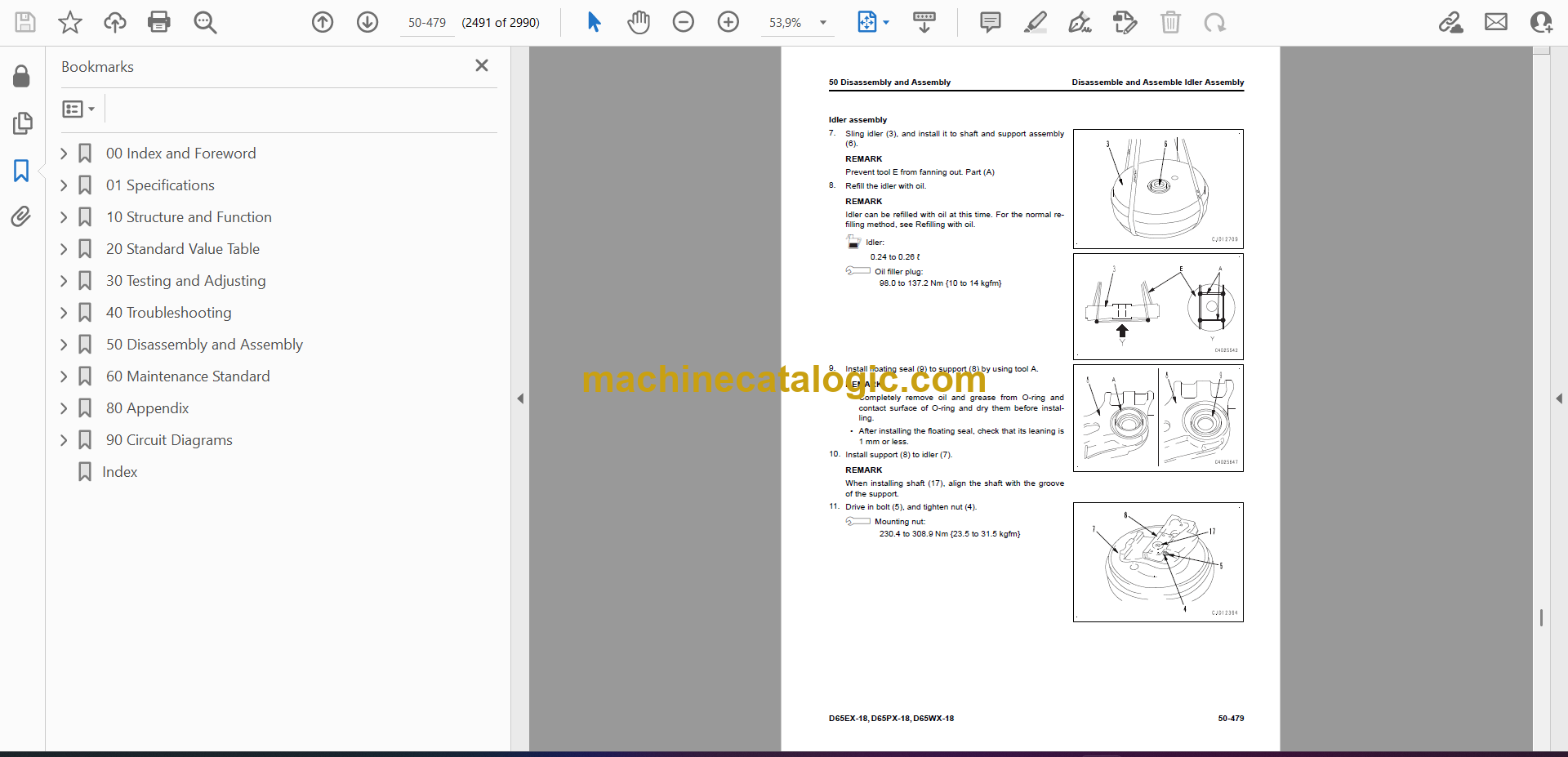Select the highlighter pen tool
This screenshot has width=1568, height=757.
coord(1036,22)
